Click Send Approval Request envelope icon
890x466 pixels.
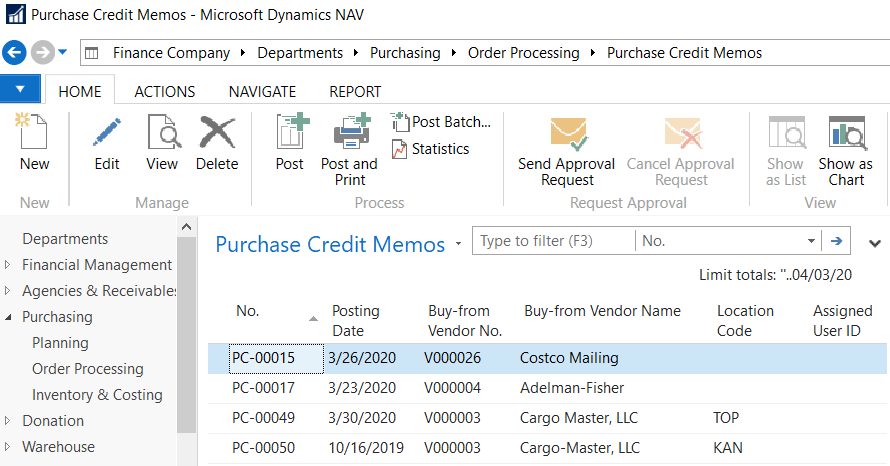[568, 134]
